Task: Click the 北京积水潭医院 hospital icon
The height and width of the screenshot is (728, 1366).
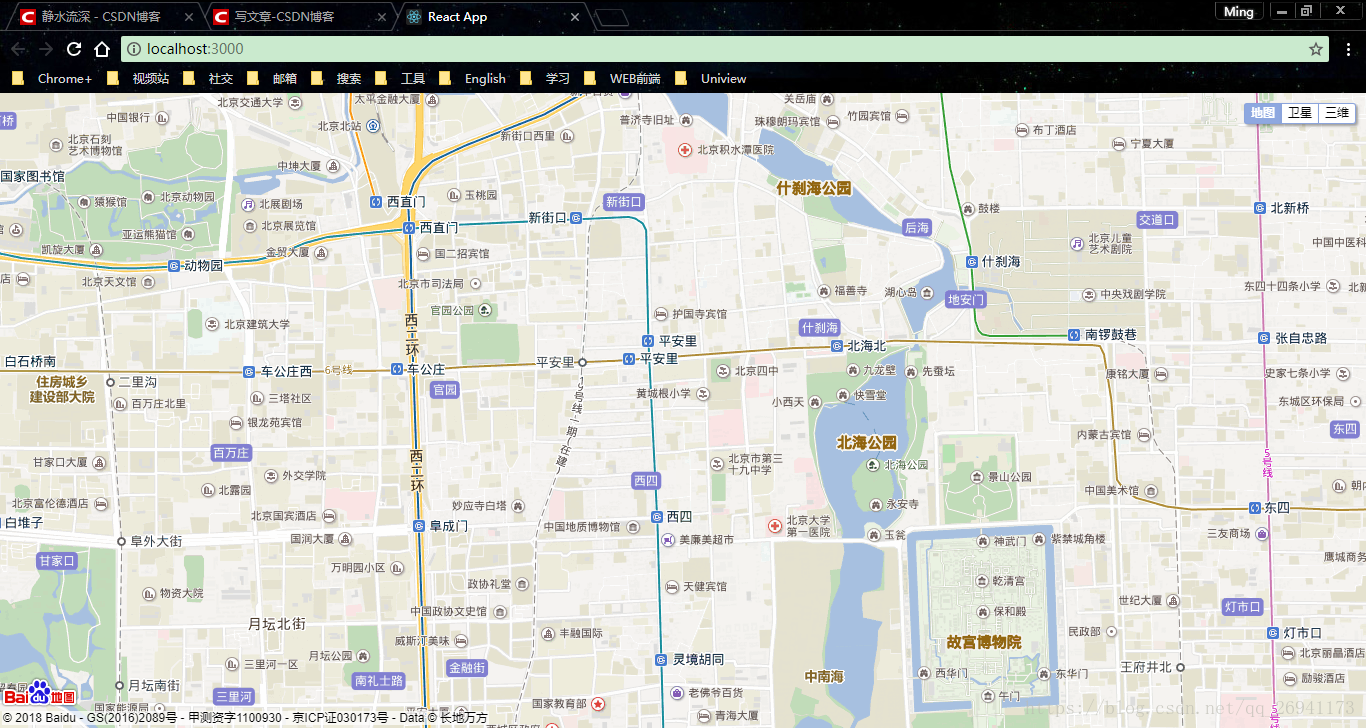Action: click(685, 150)
